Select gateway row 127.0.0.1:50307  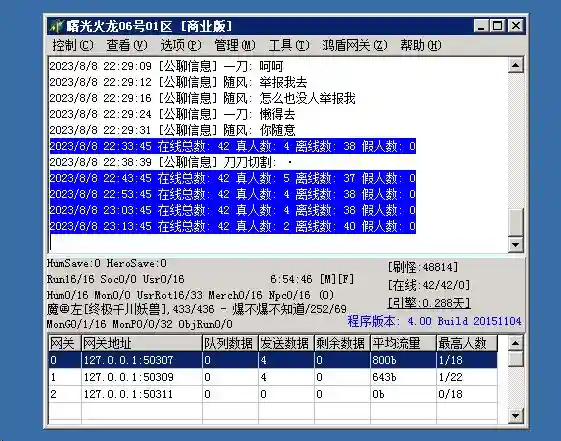273,360
